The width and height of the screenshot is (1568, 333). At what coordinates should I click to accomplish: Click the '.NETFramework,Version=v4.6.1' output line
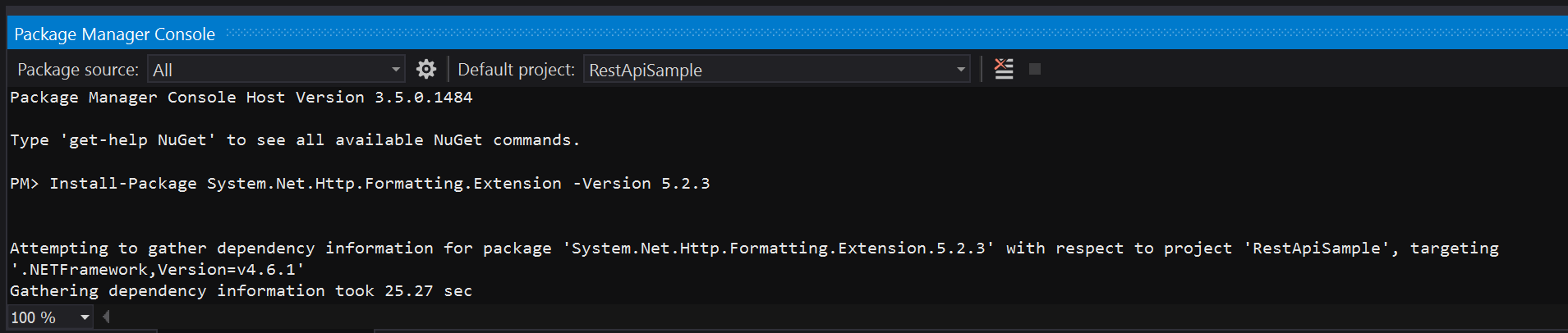pyautogui.click(x=158, y=270)
